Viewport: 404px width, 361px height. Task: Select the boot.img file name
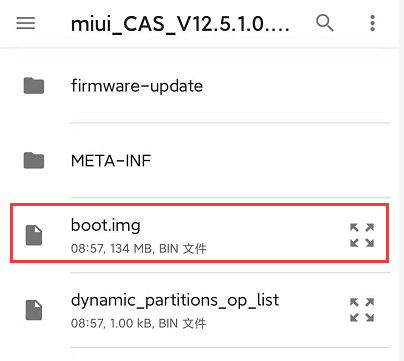coord(106,226)
